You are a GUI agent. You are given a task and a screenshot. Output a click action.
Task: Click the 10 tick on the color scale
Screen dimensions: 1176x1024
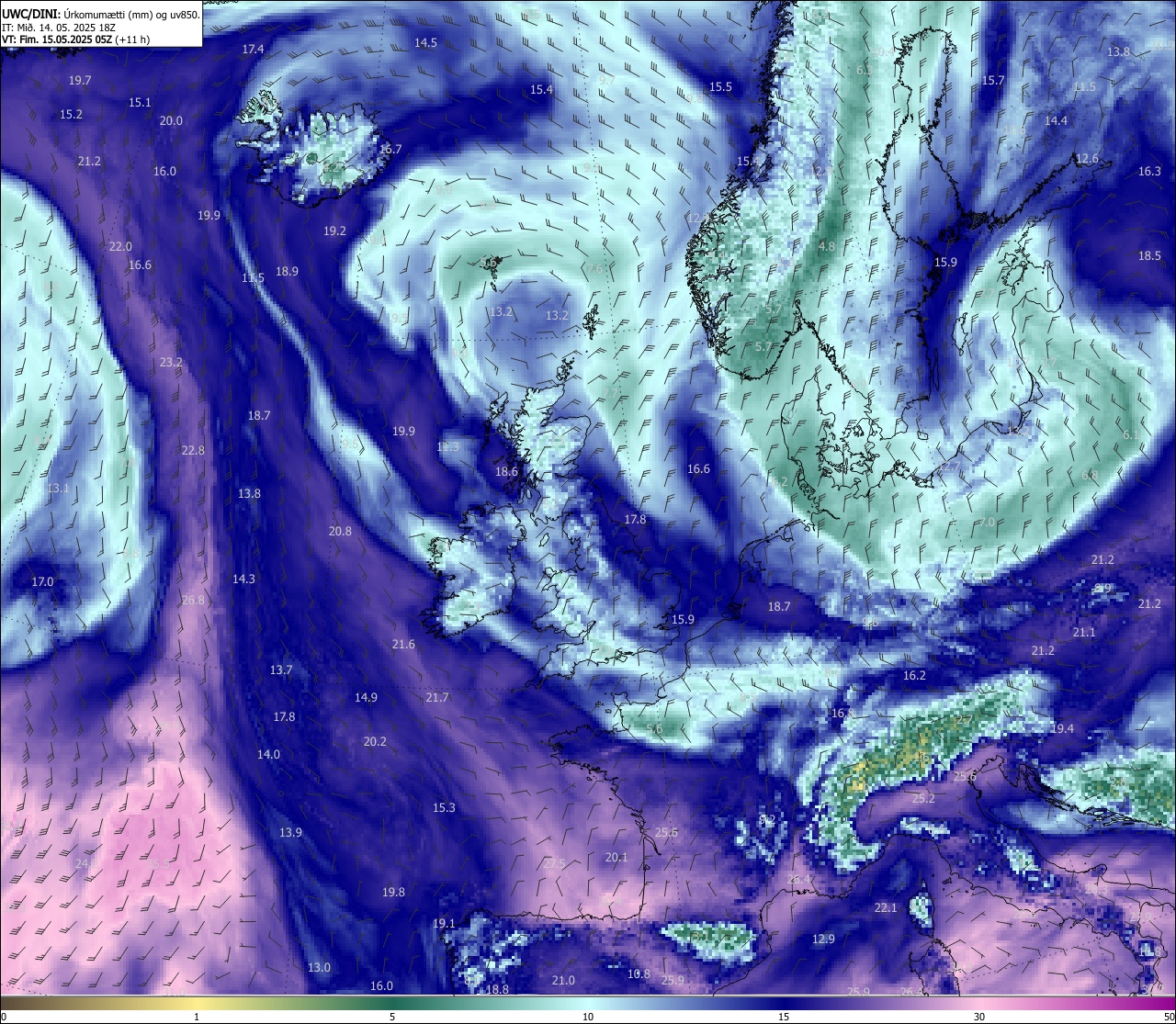coord(588,1017)
